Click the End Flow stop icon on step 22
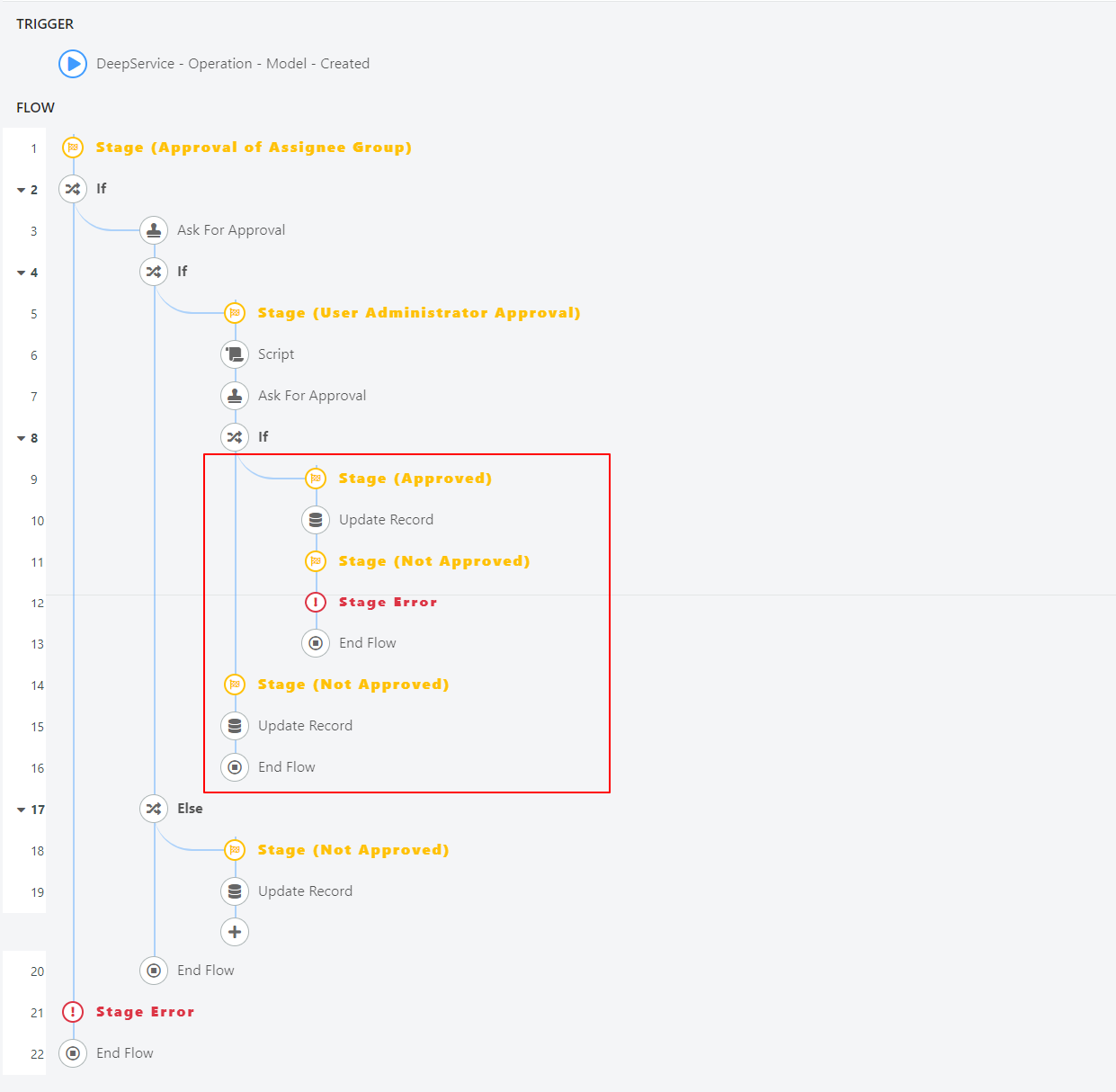This screenshot has width=1116, height=1092. pos(73,1053)
